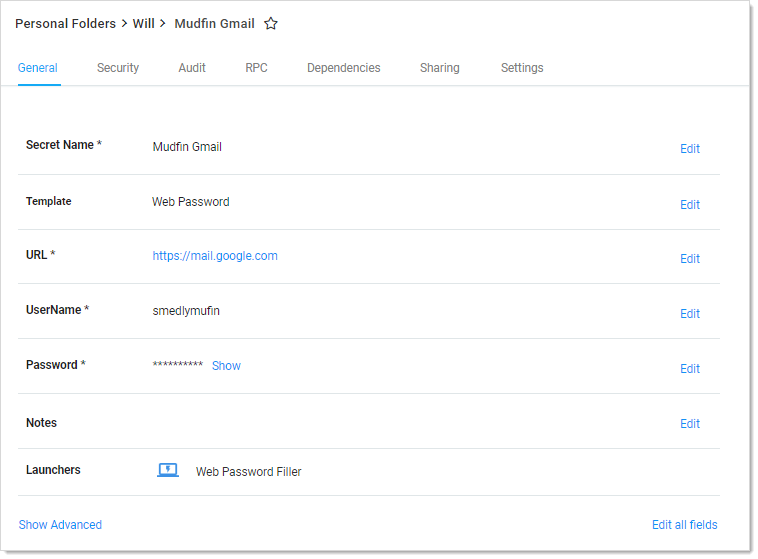
Task: Expand Show Advanced section
Action: [60, 525]
